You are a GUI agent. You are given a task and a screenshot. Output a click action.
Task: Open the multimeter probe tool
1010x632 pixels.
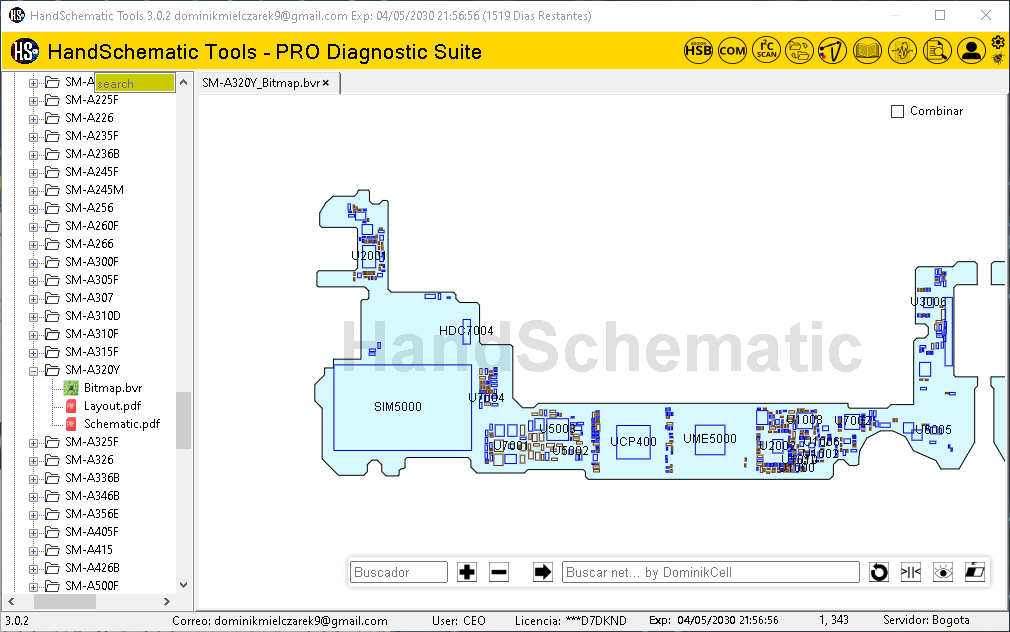coord(833,50)
